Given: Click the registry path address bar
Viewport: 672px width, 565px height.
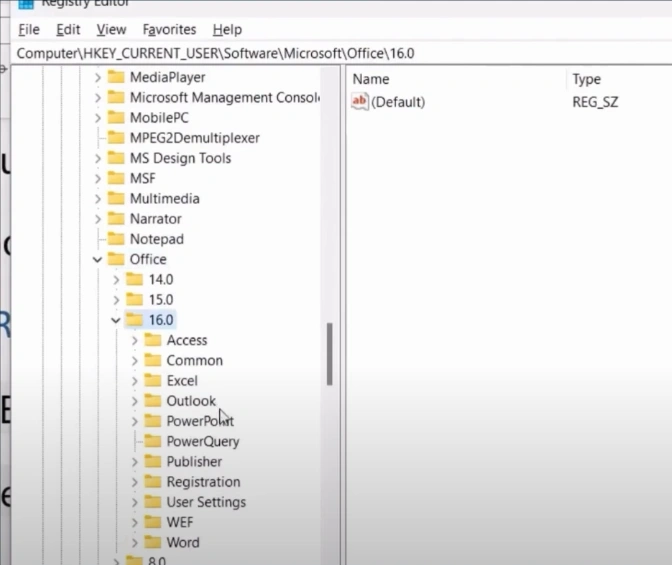Looking at the screenshot, I should (343, 54).
